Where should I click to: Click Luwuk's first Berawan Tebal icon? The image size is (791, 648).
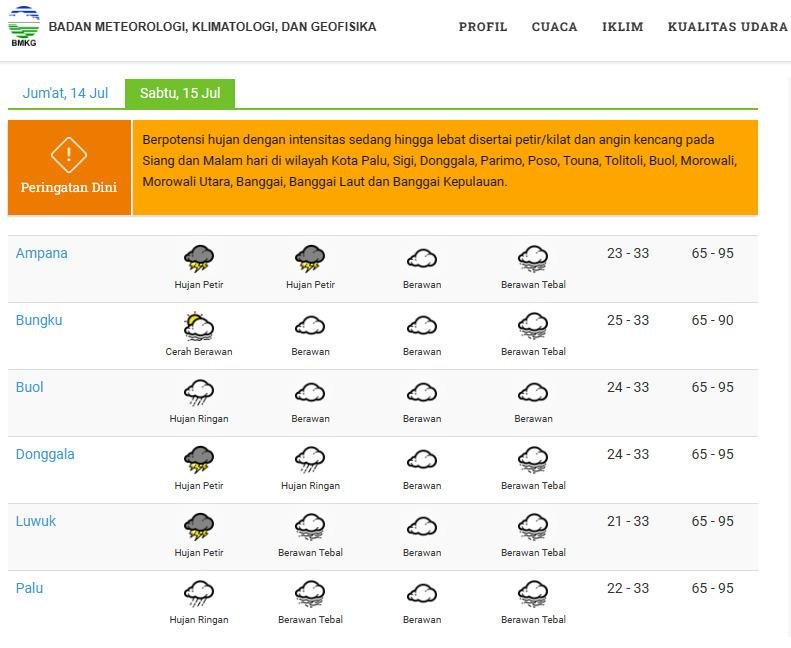[310, 527]
